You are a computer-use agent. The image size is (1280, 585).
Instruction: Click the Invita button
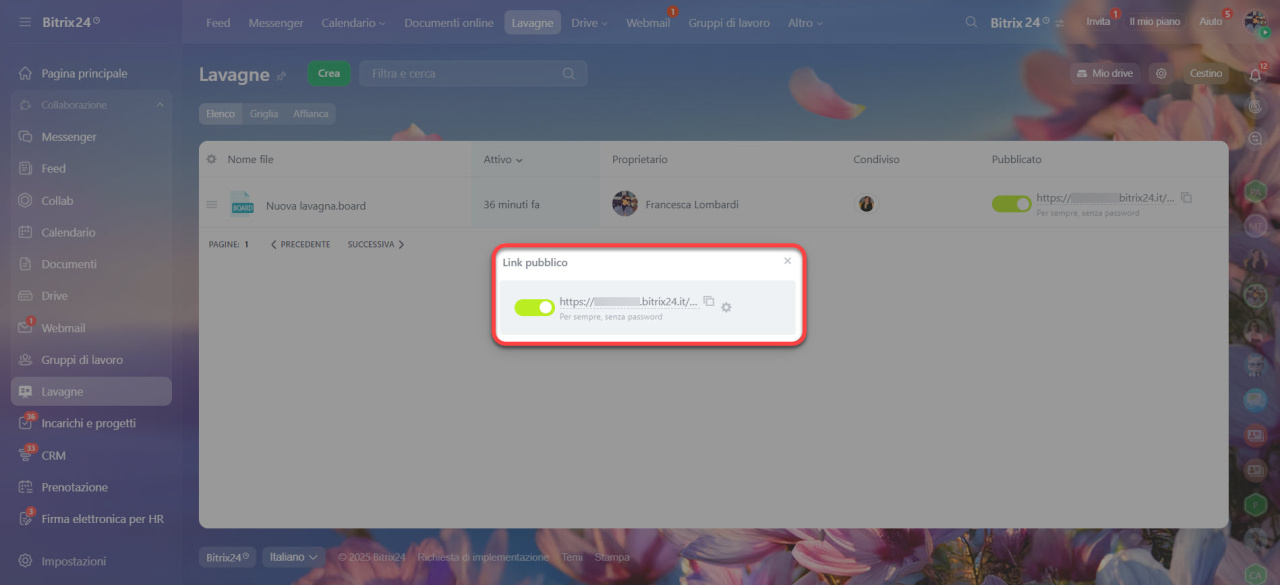tap(1098, 22)
